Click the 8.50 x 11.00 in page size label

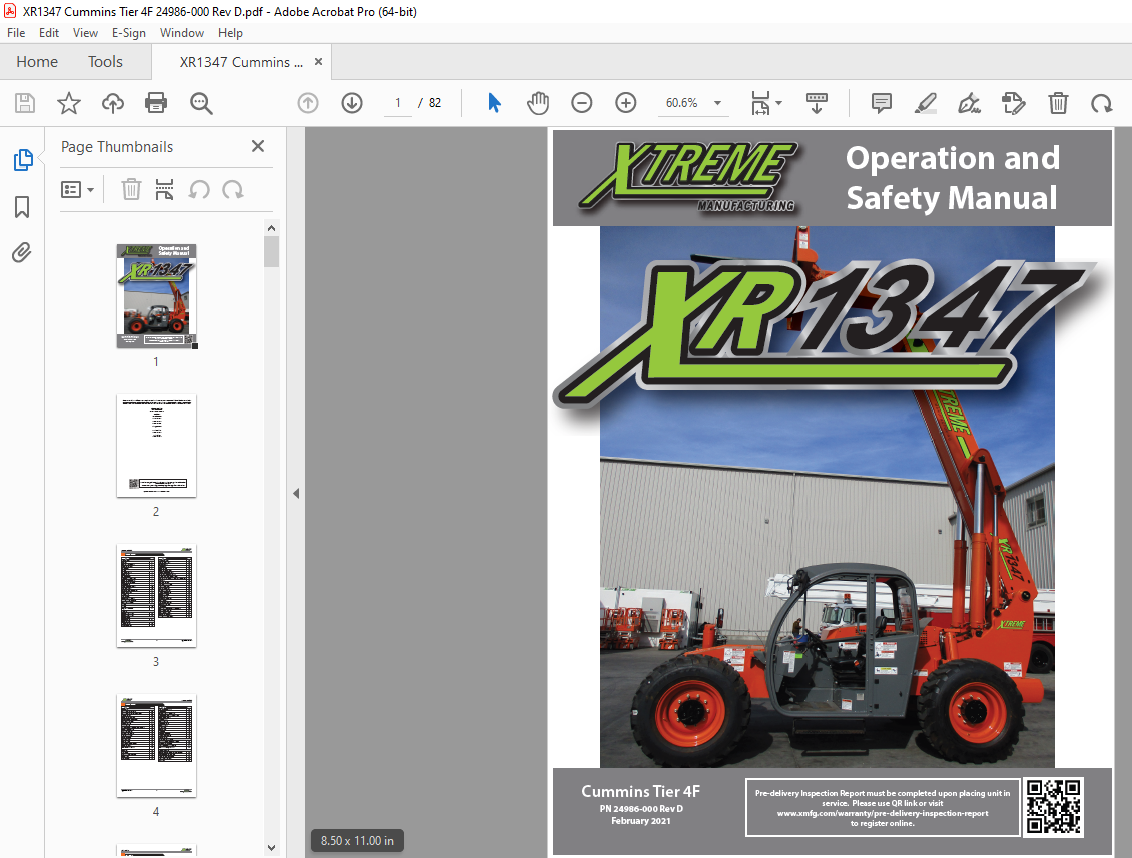click(357, 841)
